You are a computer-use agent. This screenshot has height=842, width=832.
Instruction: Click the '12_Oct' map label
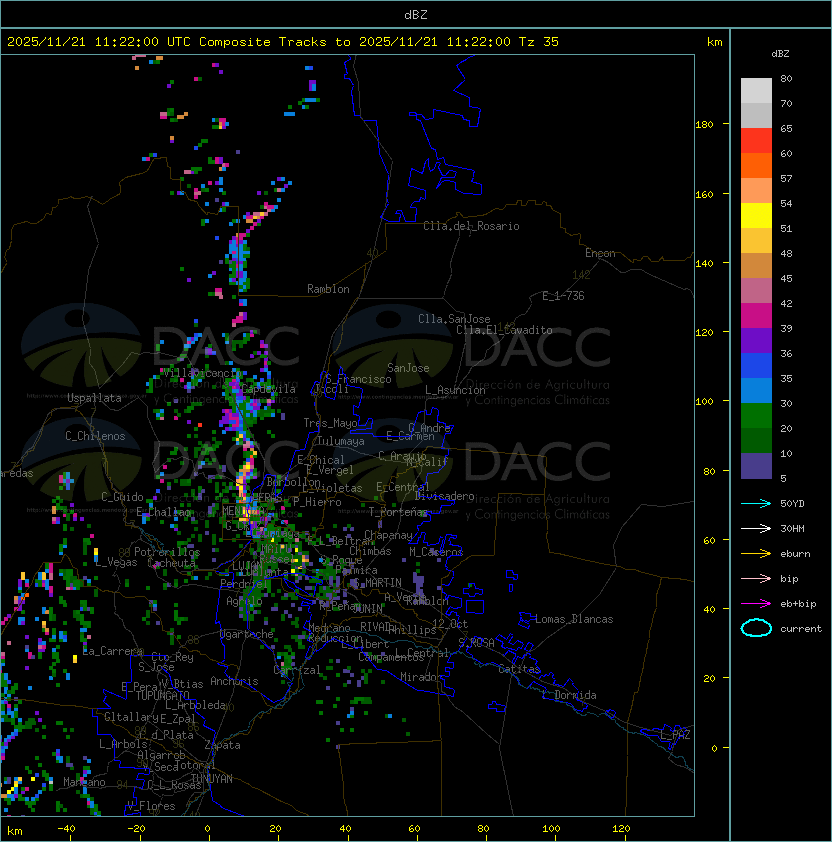point(450,624)
